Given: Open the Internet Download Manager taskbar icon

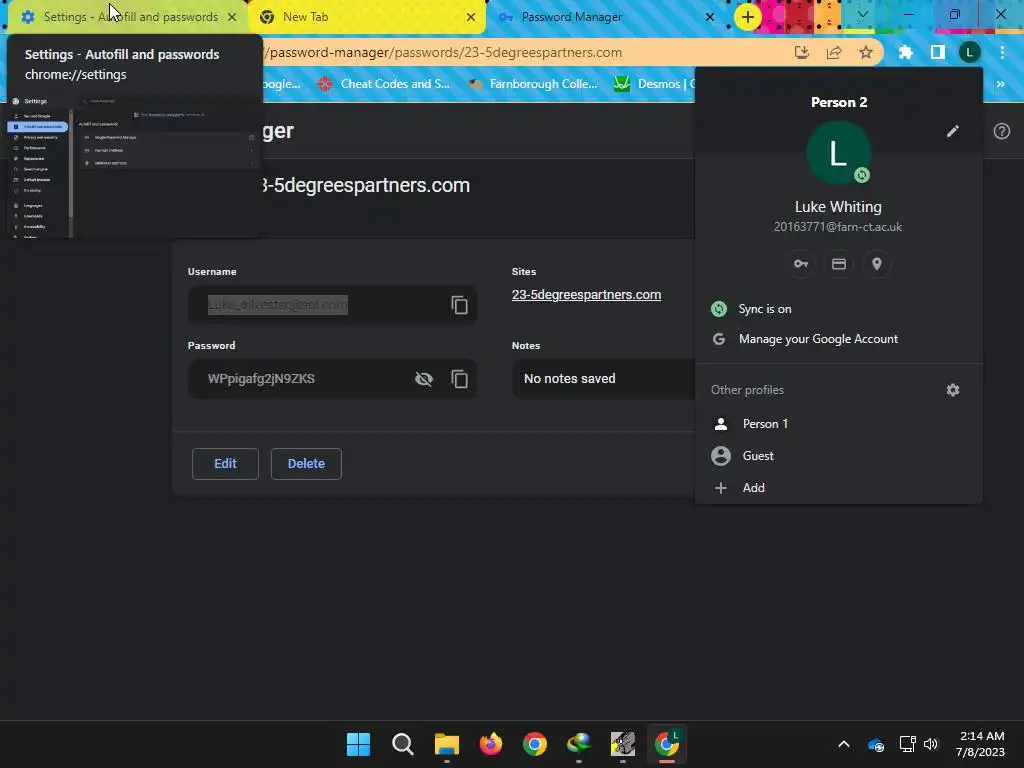Looking at the screenshot, I should 579,744.
